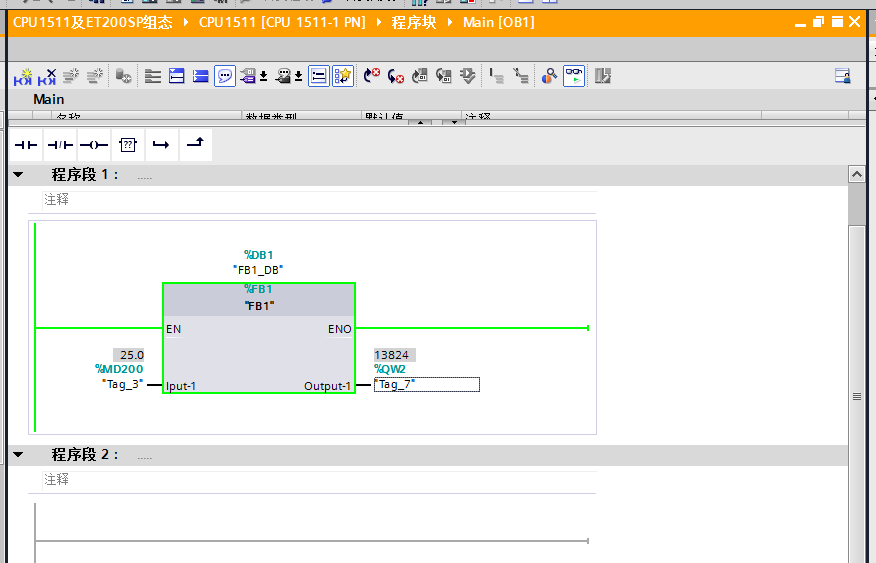Open all networks with the toolbar icon
The image size is (876, 563).
pos(177,76)
